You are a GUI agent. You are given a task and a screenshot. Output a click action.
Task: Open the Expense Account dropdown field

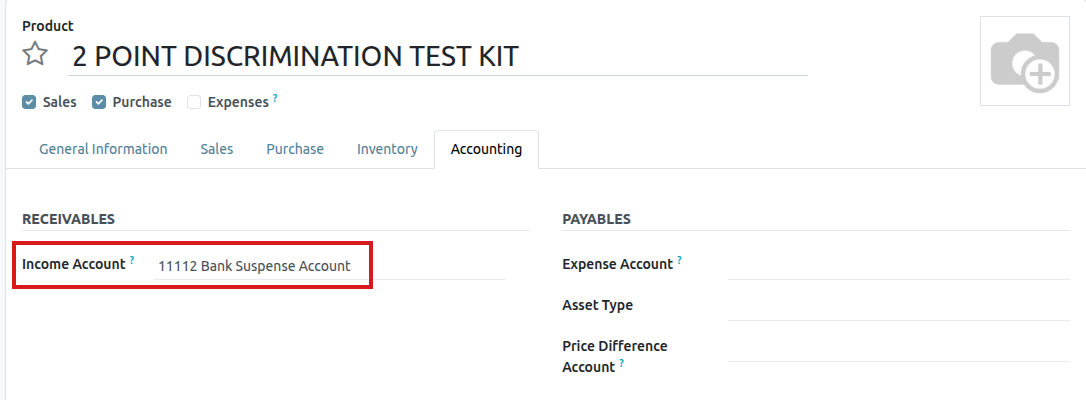pyautogui.click(x=898, y=265)
